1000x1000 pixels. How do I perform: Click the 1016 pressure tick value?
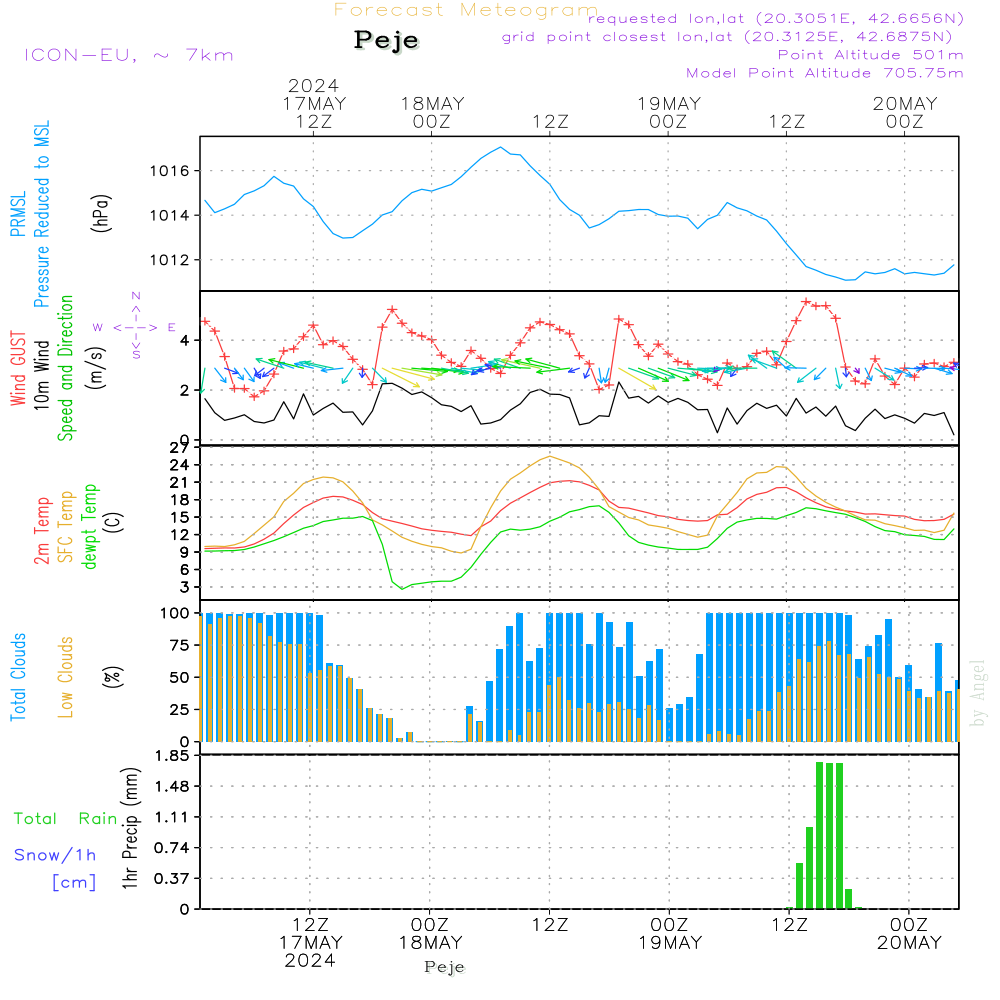(170, 171)
